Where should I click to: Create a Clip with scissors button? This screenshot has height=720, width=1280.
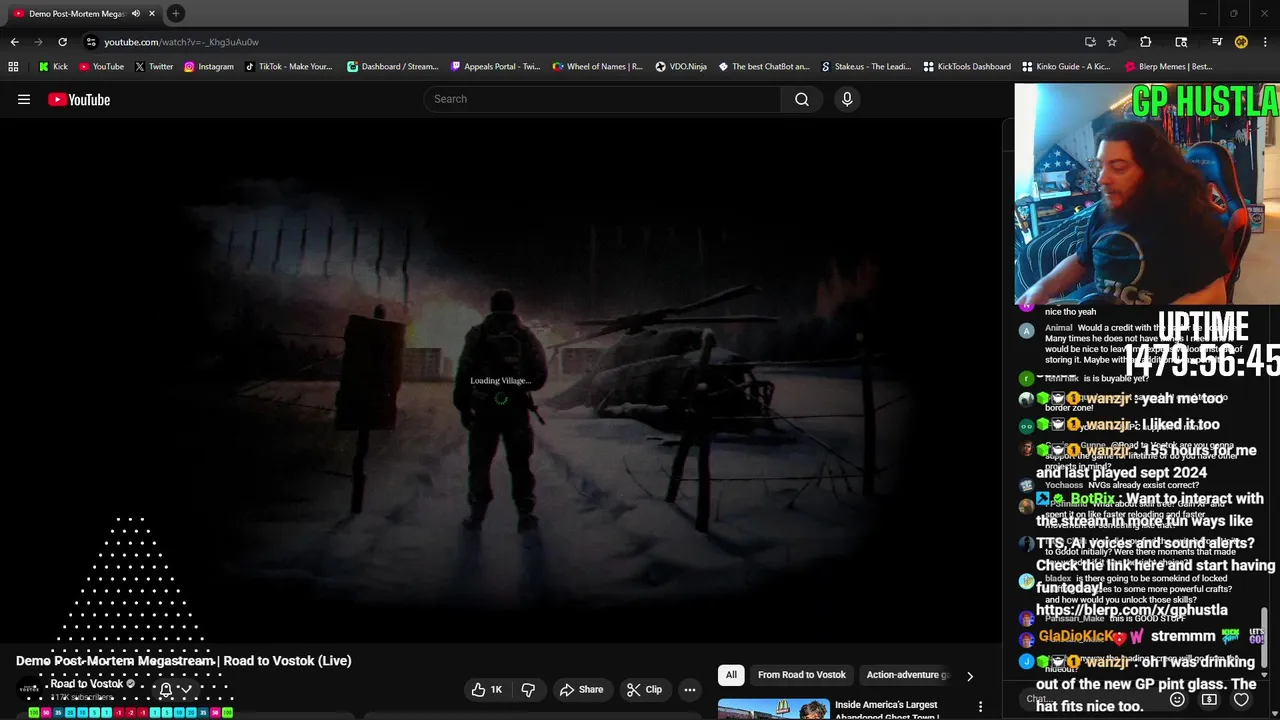click(x=644, y=689)
